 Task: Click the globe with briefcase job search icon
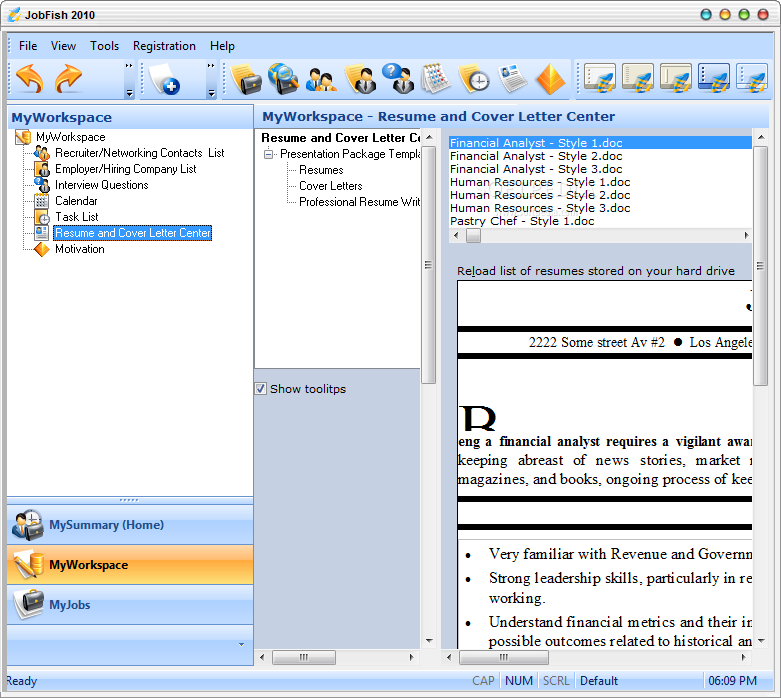click(x=284, y=79)
